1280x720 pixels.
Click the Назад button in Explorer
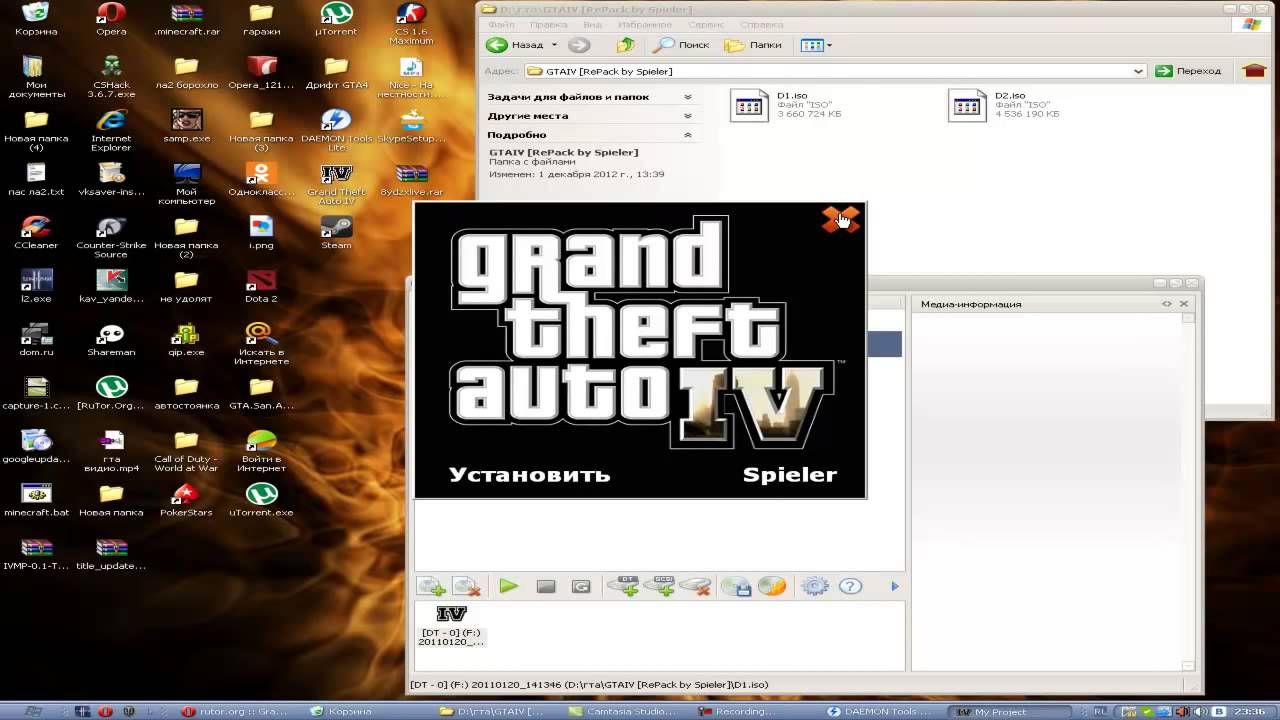click(515, 45)
